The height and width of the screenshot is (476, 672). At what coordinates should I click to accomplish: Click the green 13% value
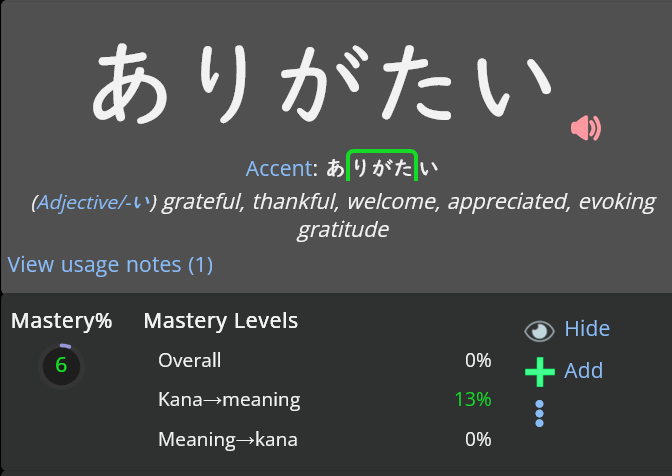472,400
